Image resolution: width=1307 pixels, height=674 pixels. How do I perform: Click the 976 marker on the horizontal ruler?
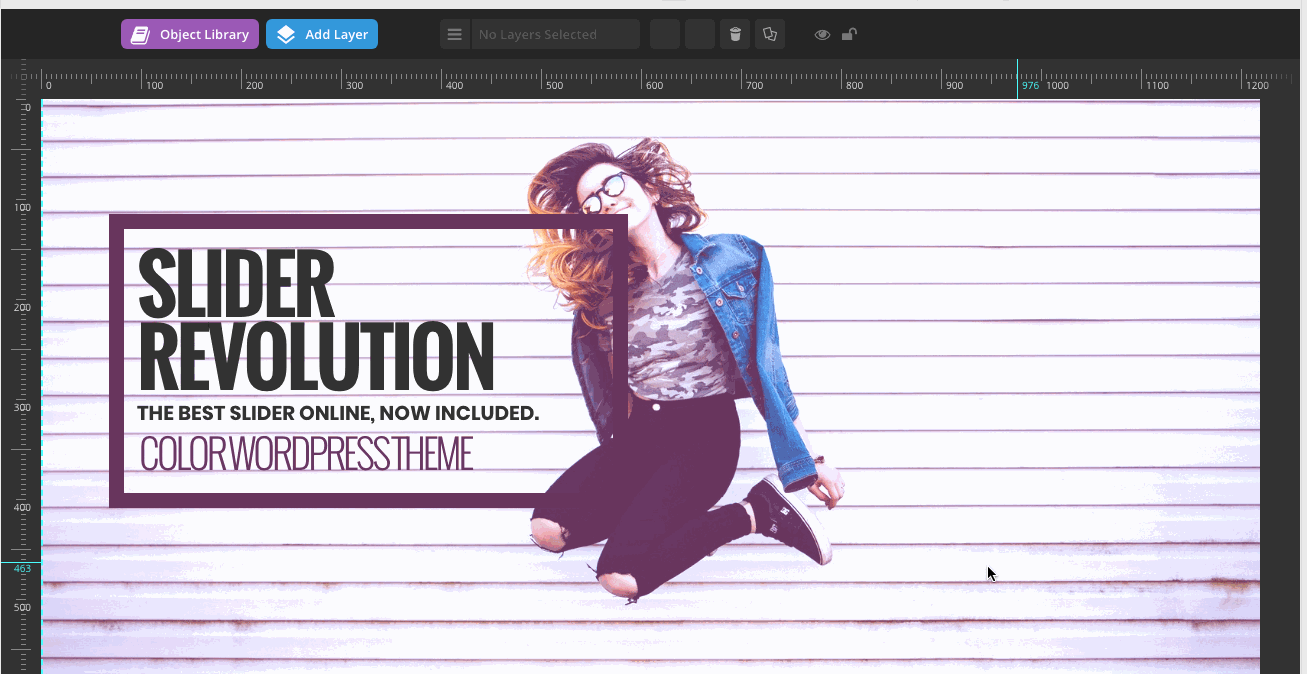(x=1030, y=86)
